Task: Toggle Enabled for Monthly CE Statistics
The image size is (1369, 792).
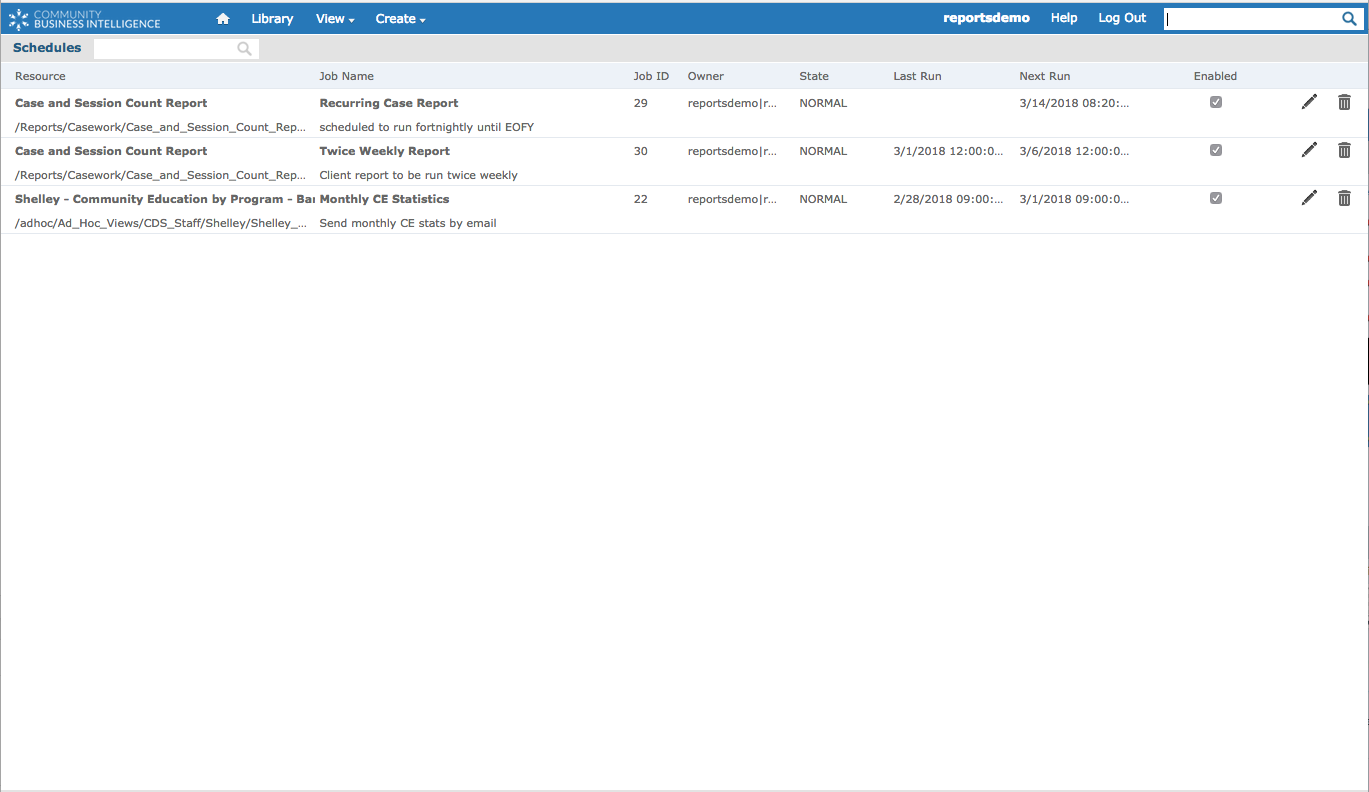Action: [x=1216, y=198]
